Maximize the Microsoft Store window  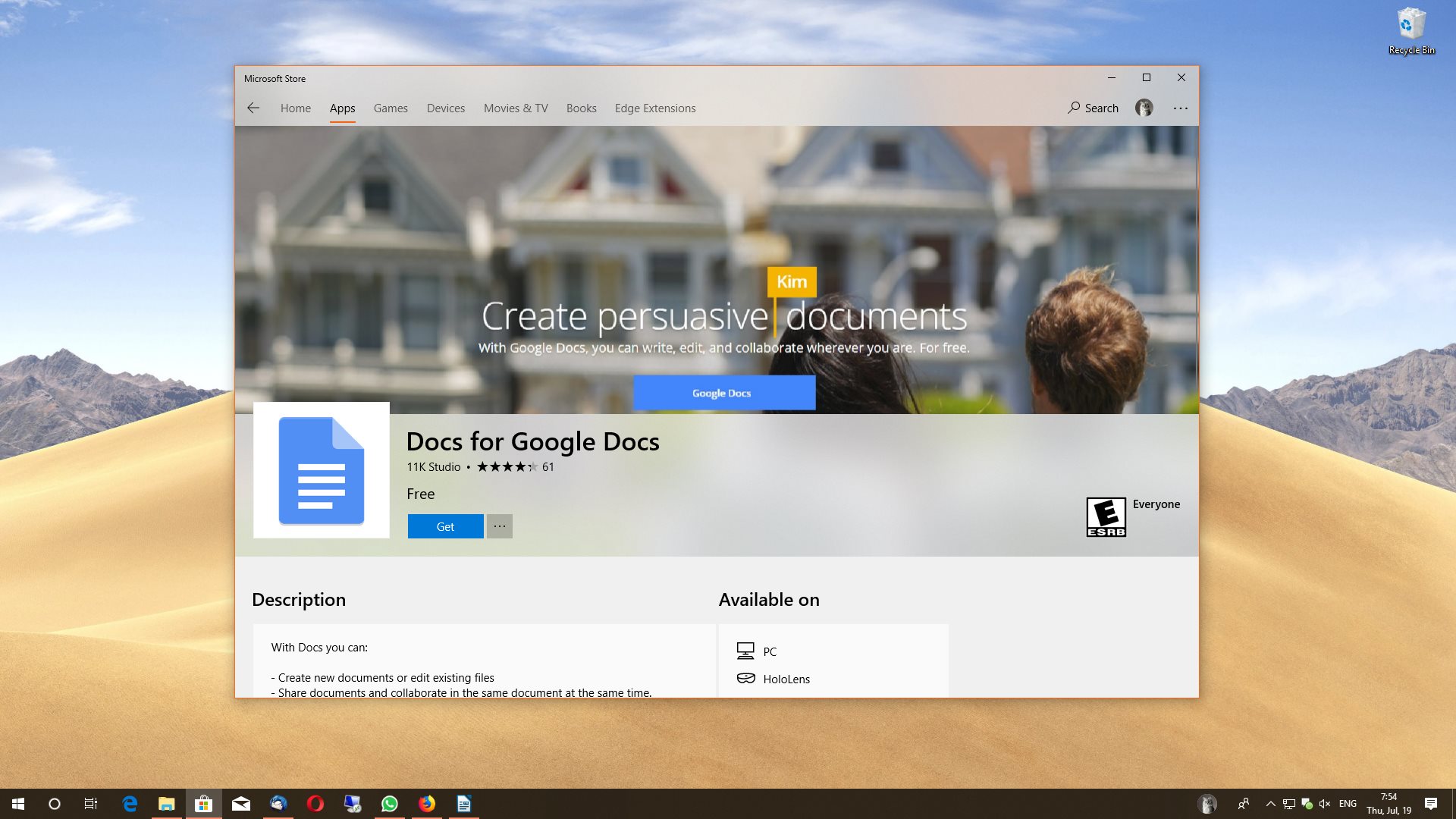click(1147, 77)
